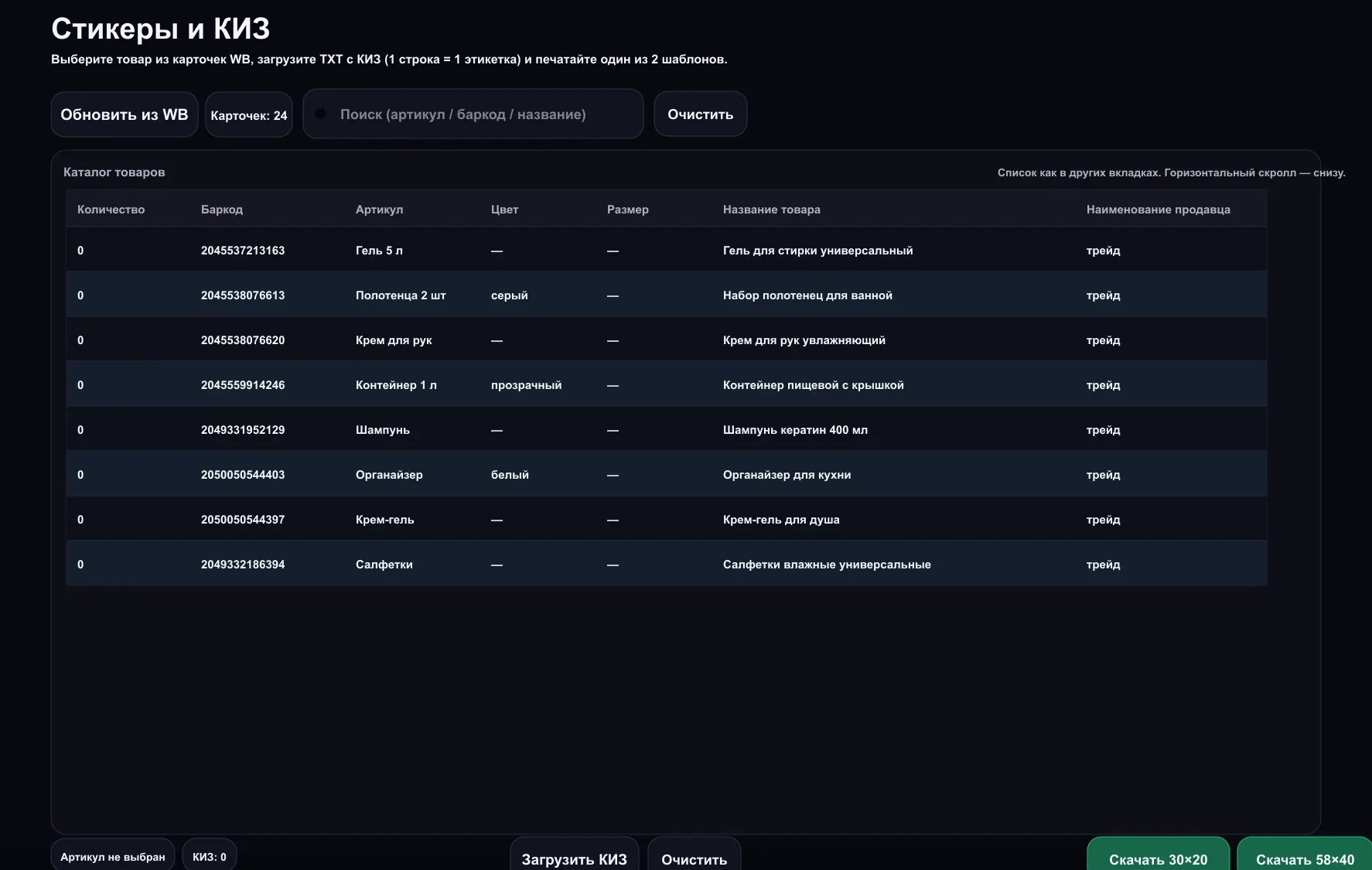Select barcode 2050050544397

243,520
